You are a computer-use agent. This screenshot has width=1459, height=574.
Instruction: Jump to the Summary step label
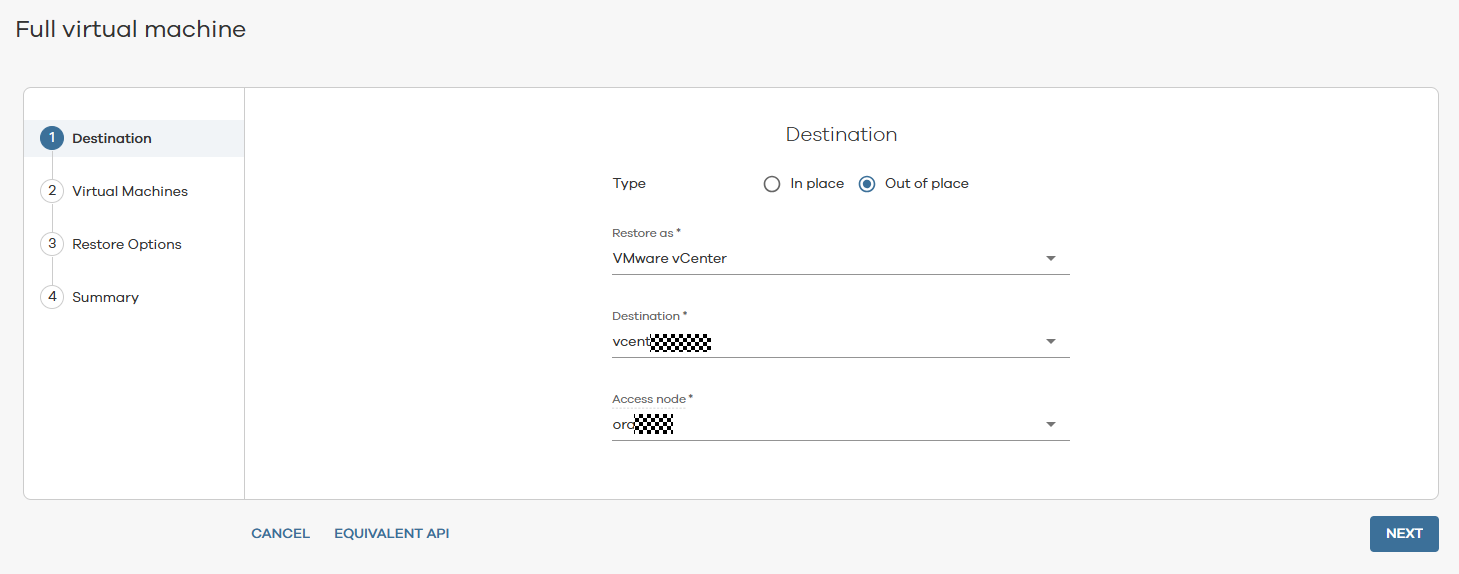pyautogui.click(x=105, y=297)
